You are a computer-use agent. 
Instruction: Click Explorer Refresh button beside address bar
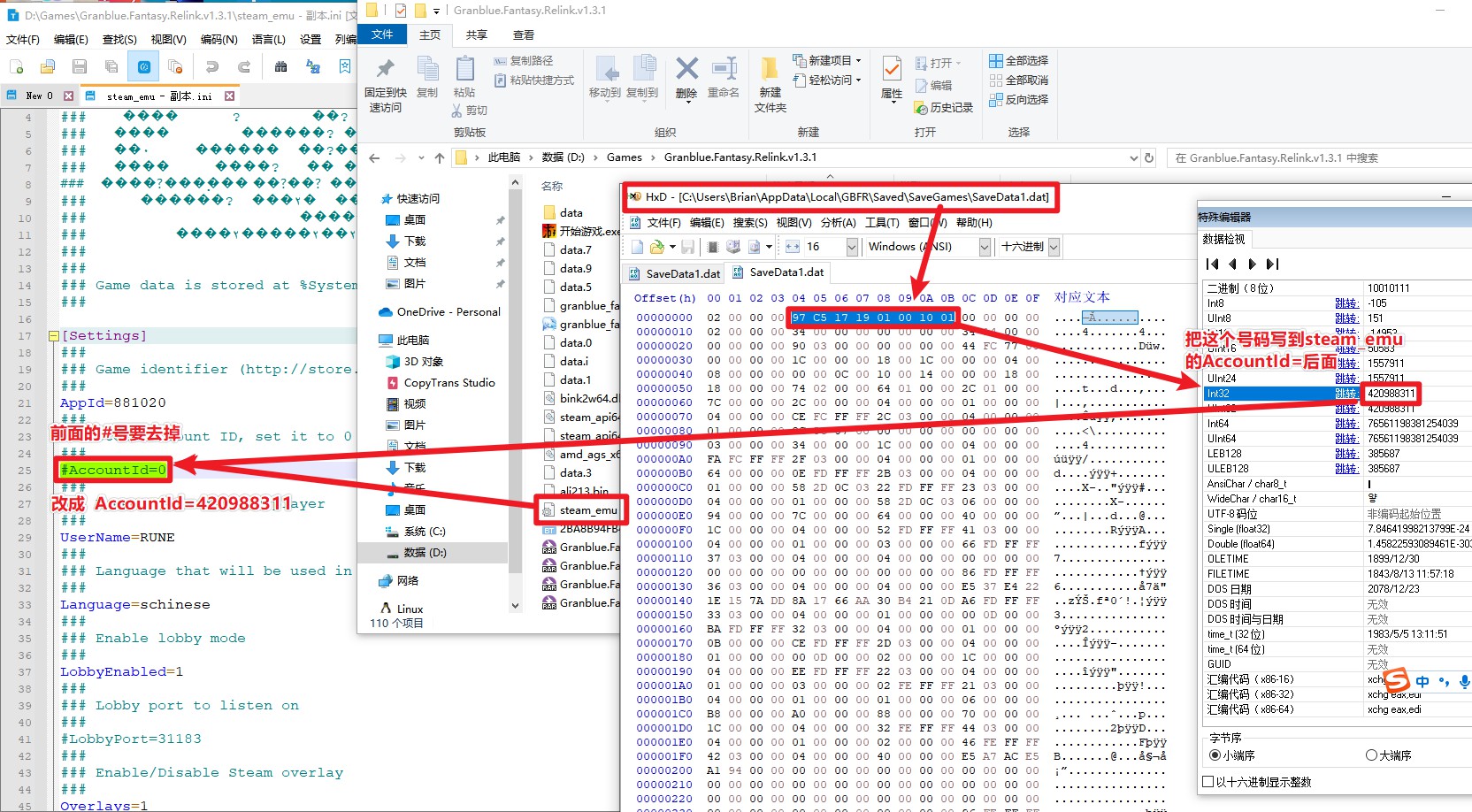coord(1149,157)
